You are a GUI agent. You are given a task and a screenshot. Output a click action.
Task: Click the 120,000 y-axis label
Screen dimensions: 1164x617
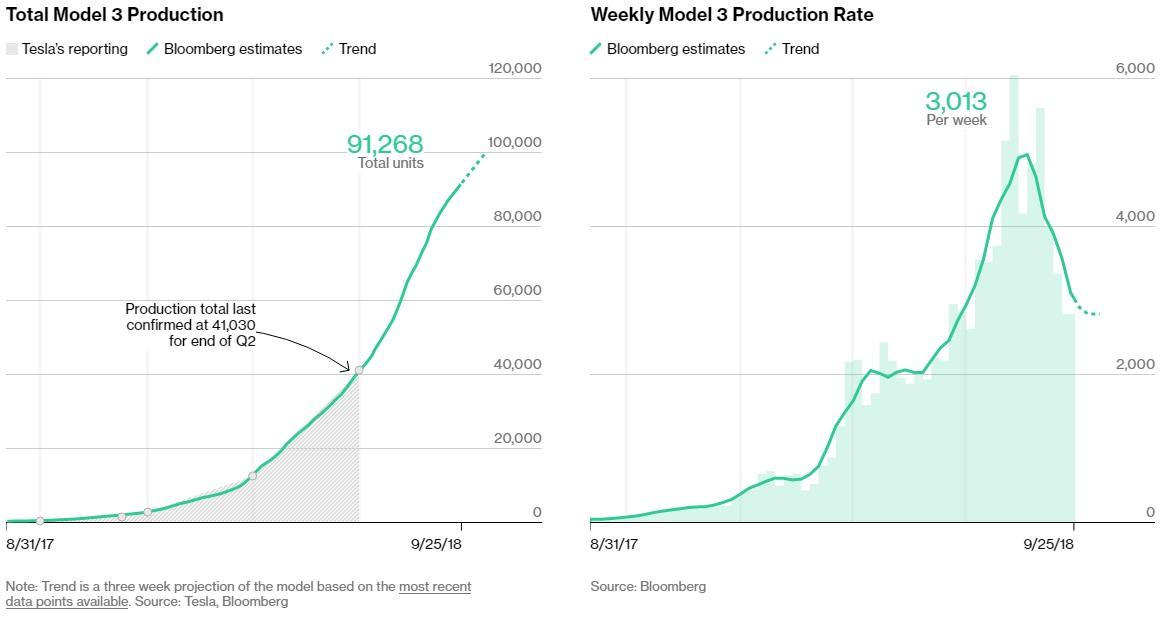(514, 68)
